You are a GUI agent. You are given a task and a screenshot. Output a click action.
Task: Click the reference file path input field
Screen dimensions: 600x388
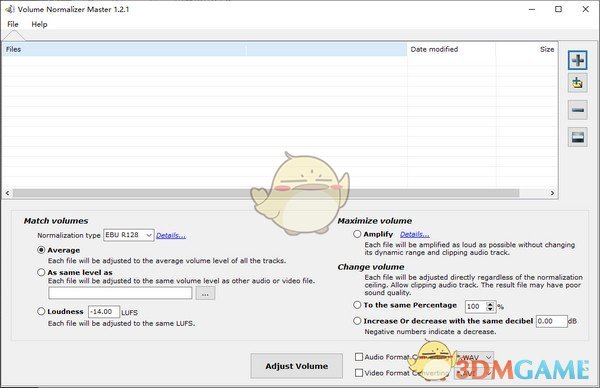coord(120,293)
